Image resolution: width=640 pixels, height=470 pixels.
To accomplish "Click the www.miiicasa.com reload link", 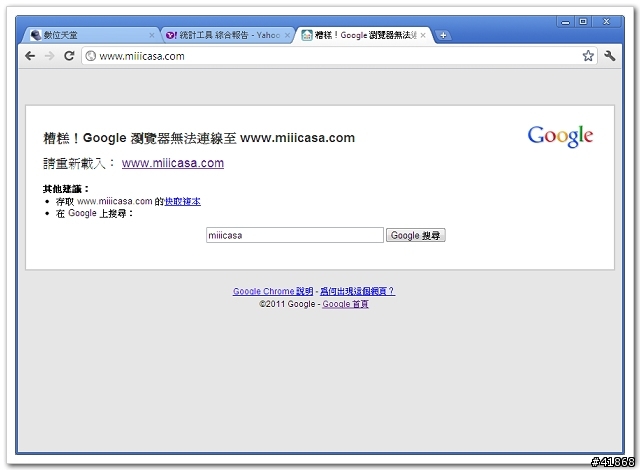I will (173, 163).
